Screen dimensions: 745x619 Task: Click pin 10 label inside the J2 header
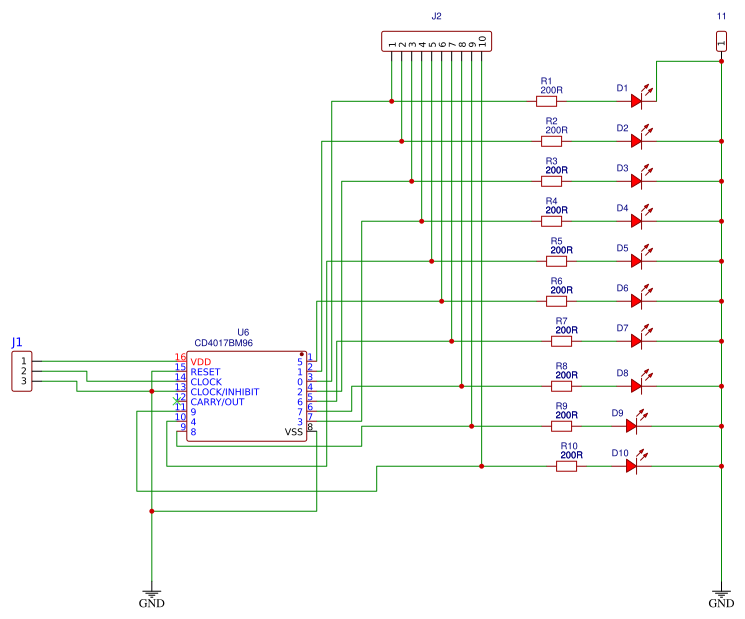(482, 41)
